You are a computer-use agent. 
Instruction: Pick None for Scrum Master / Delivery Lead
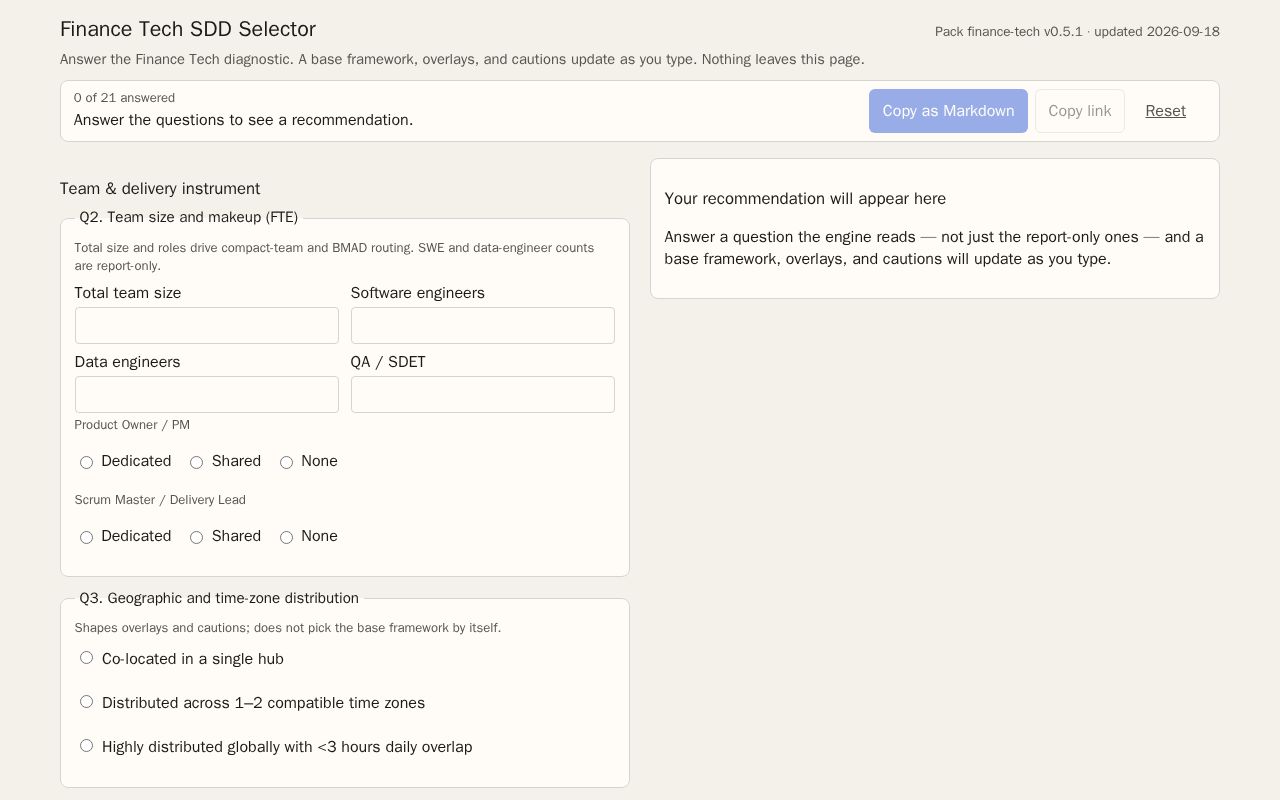(x=287, y=537)
